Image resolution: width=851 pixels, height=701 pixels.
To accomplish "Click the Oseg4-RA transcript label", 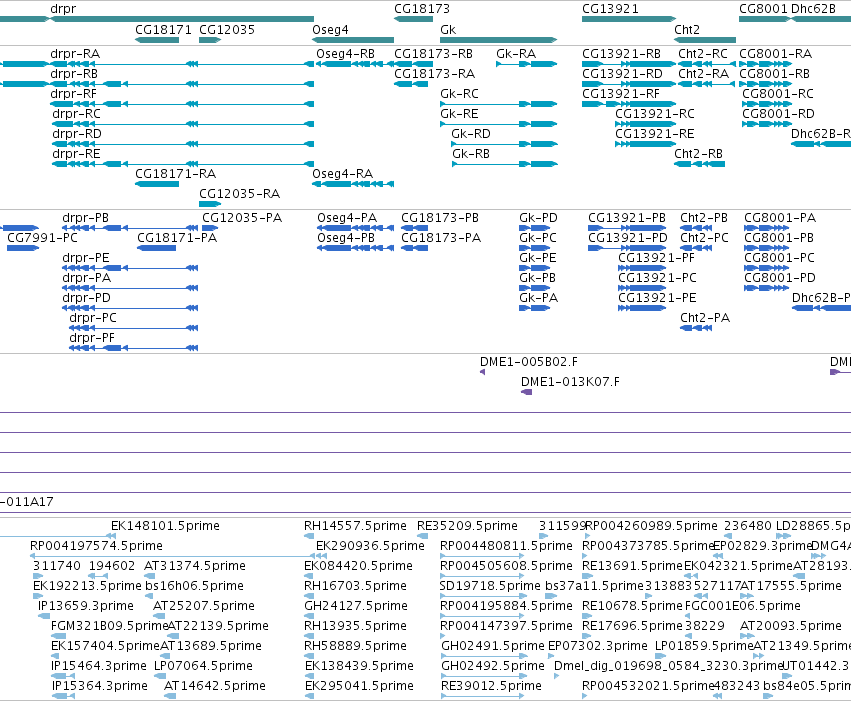I will coord(342,174).
